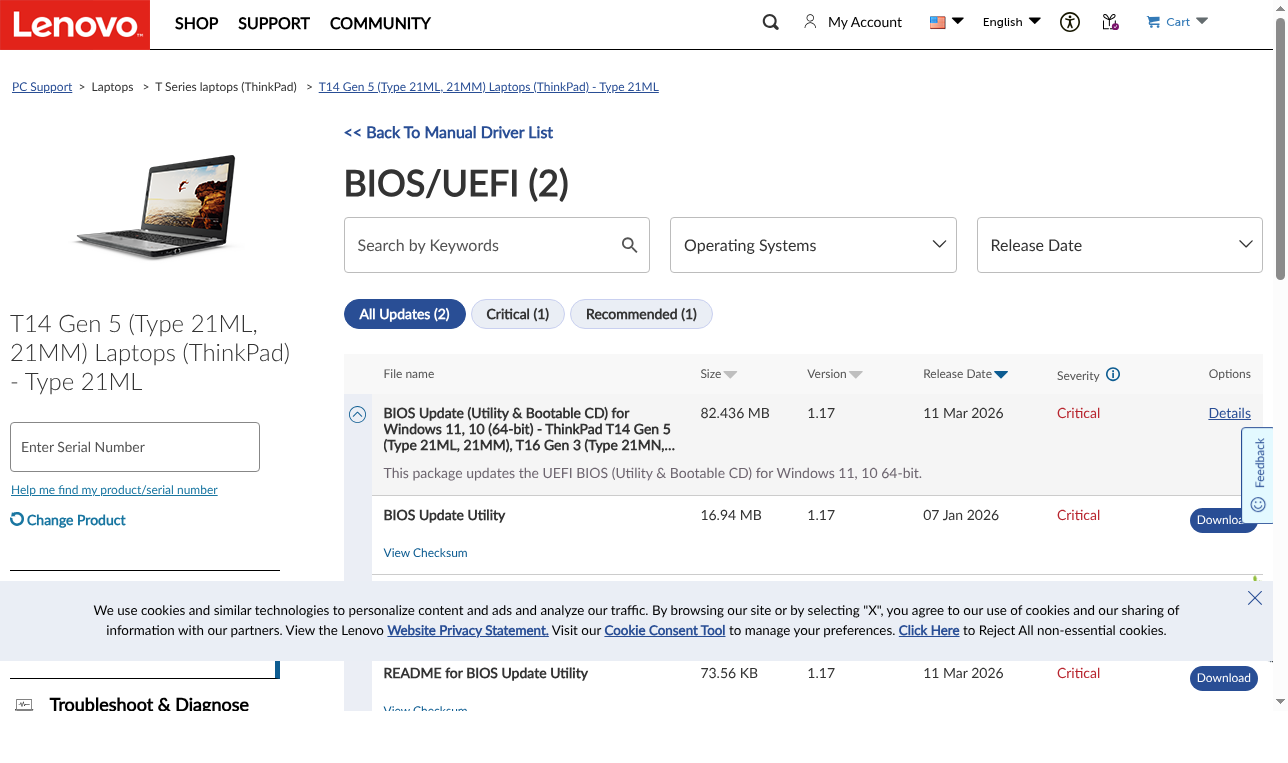Click the magnifier in keywords search box
The width and height of the screenshot is (1288, 763).
tap(629, 245)
